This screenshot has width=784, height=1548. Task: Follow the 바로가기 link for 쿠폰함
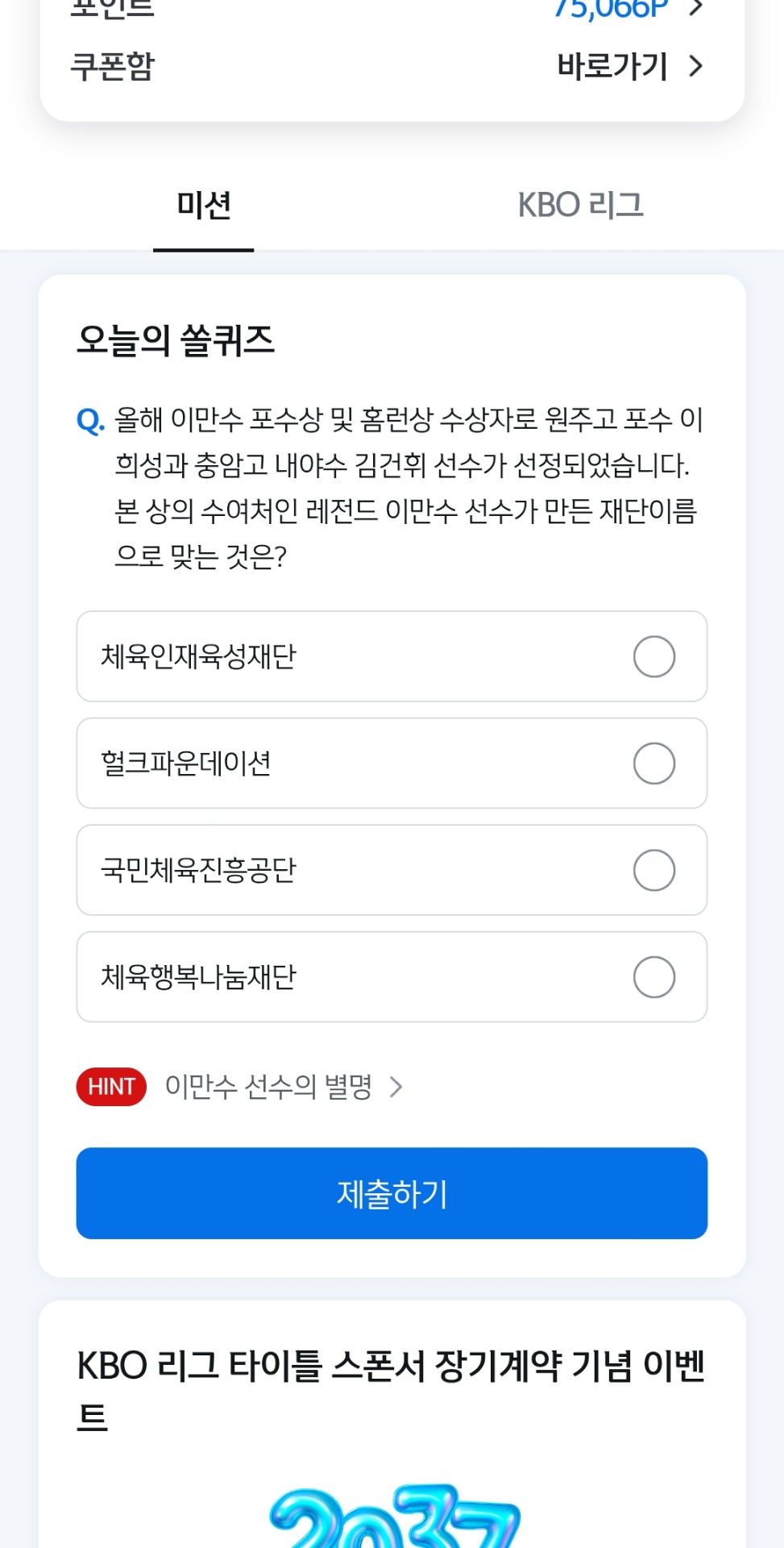612,66
